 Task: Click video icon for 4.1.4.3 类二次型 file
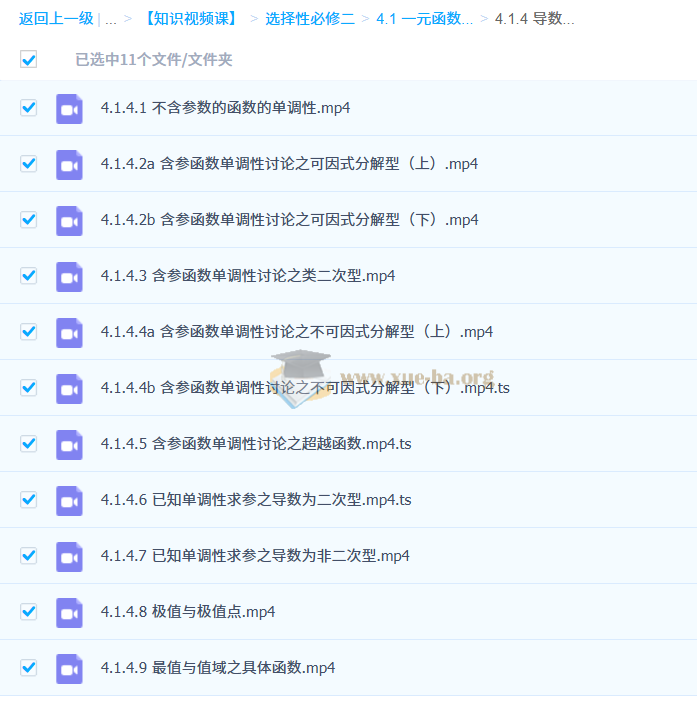pos(69,276)
